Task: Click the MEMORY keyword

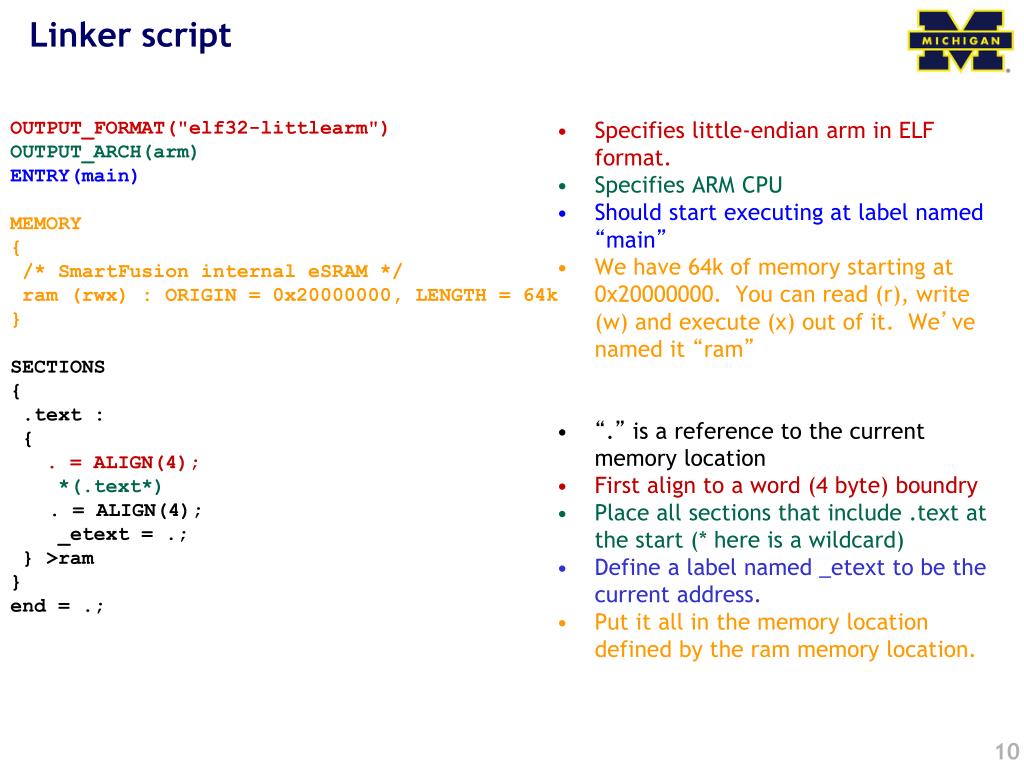Action: coord(45,223)
